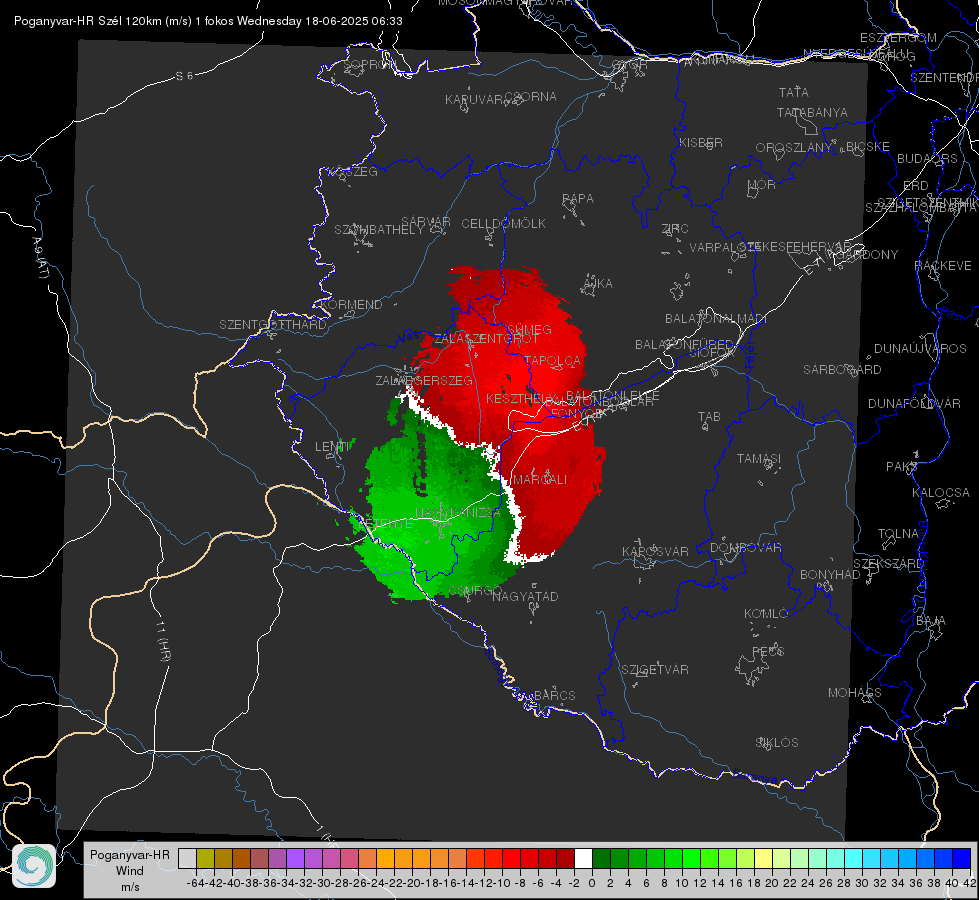Click the LENTI town label

(332, 446)
